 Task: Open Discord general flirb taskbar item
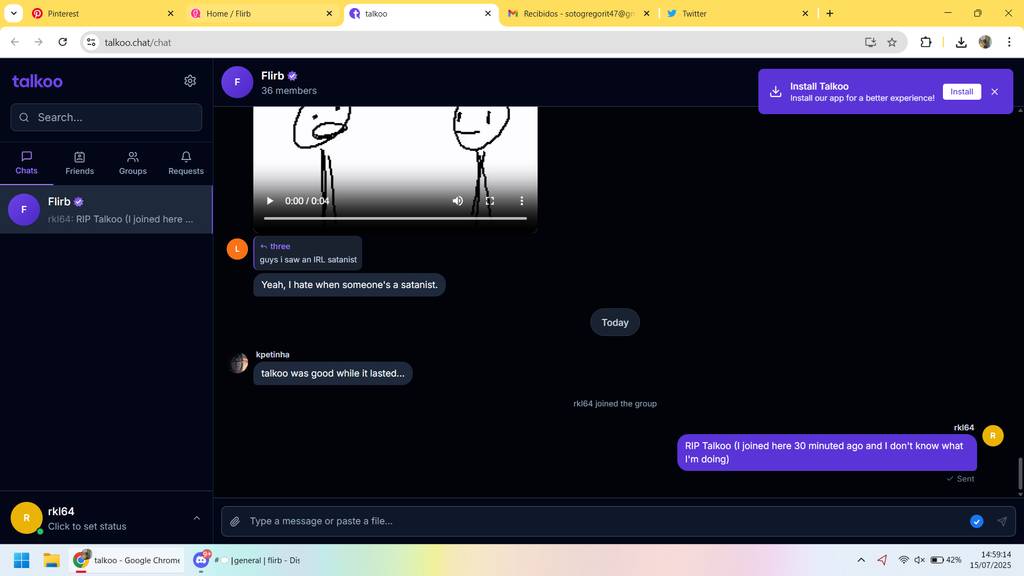coord(246,560)
